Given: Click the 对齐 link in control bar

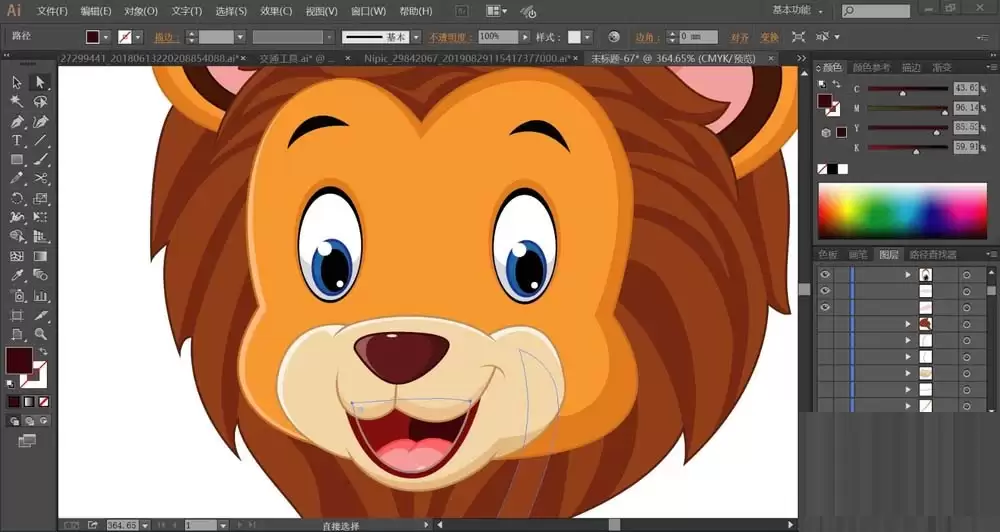Looking at the screenshot, I should [740, 37].
